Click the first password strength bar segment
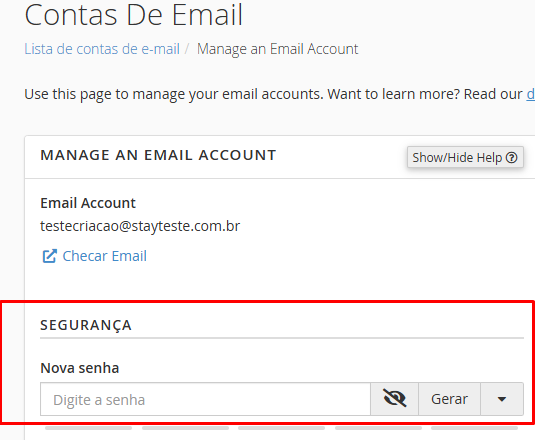The height and width of the screenshot is (440, 535). click(x=88, y=428)
